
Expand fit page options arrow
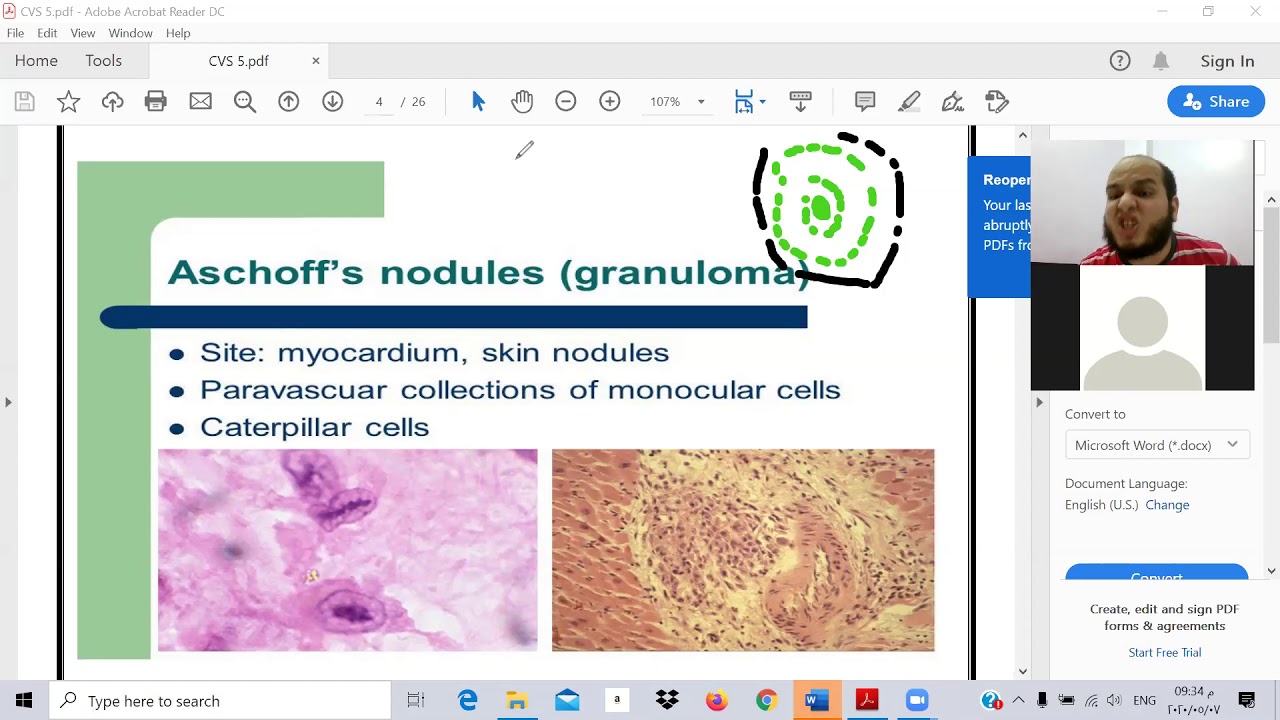(x=762, y=101)
